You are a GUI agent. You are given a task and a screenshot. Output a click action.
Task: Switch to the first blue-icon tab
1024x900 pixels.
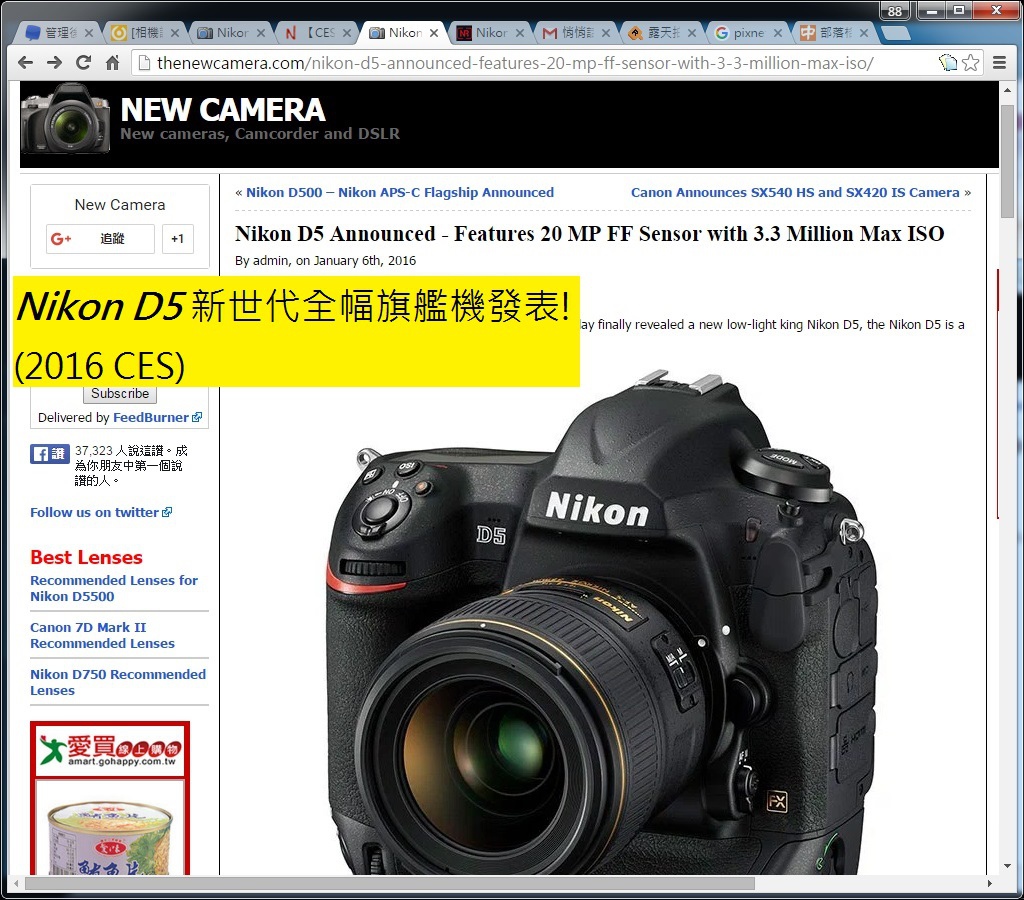pyautogui.click(x=59, y=33)
